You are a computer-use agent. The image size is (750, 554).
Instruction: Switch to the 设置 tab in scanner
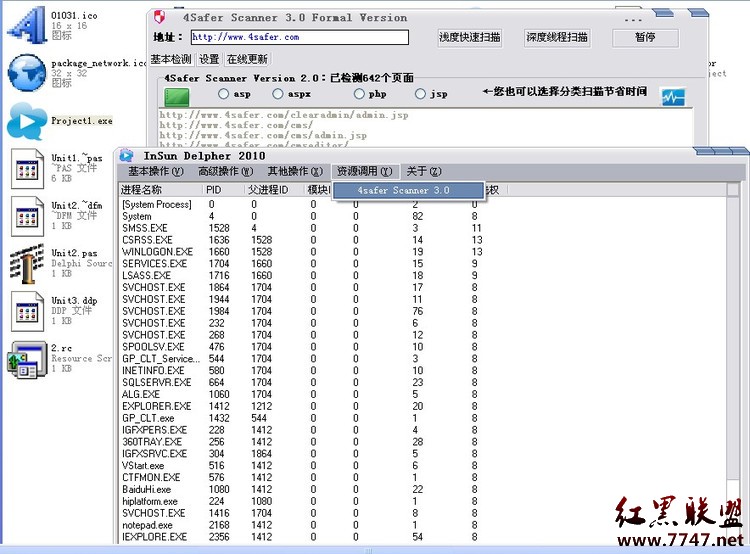[209, 59]
